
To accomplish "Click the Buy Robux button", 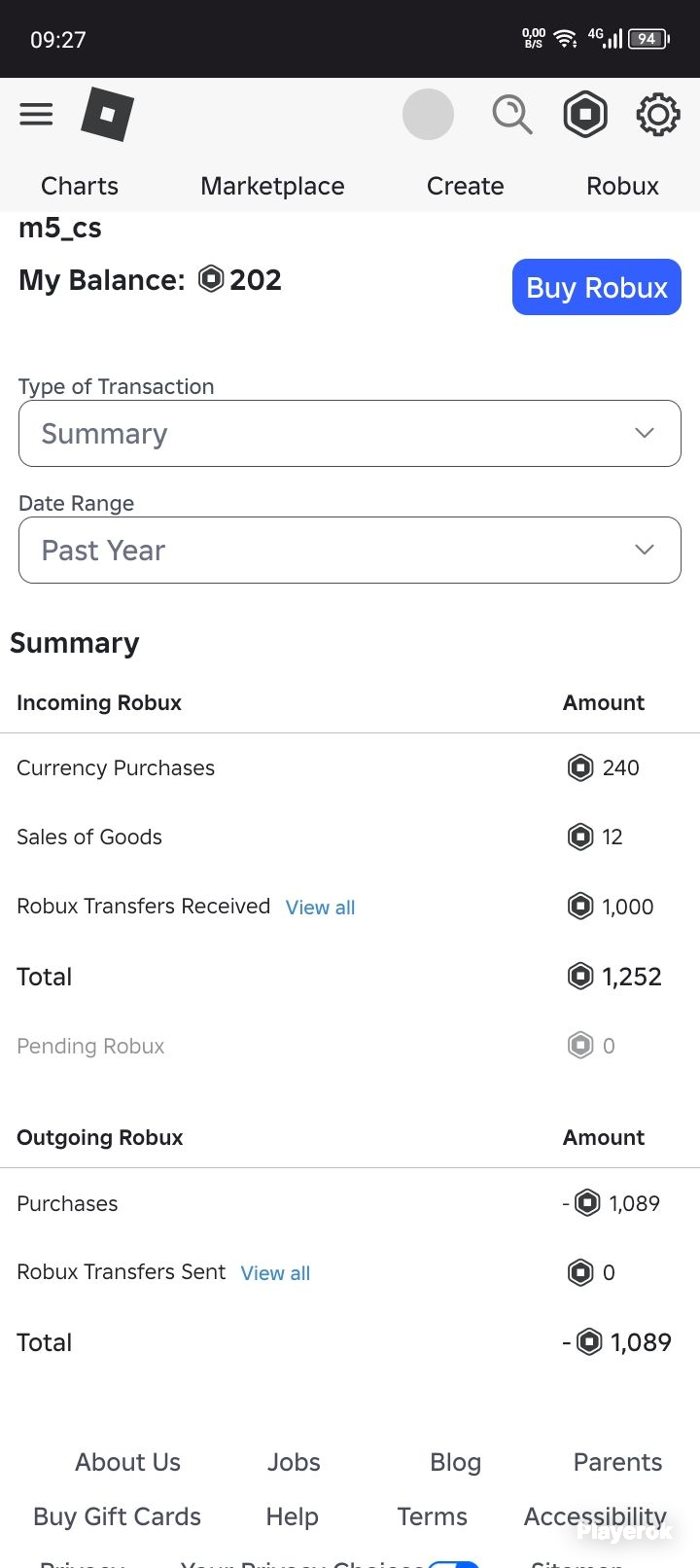I will [597, 287].
